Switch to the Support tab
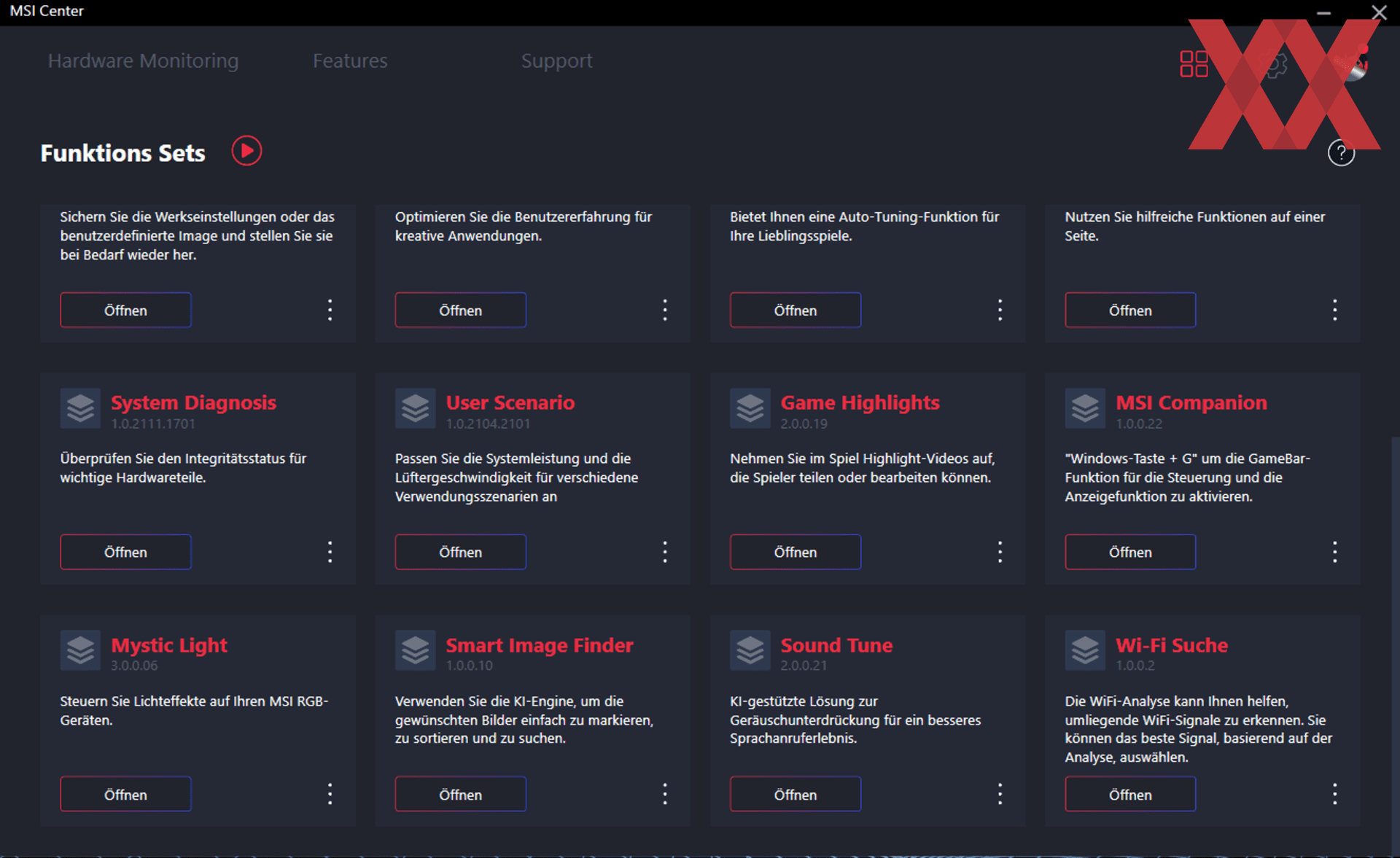The width and height of the screenshot is (1400, 858). pyautogui.click(x=556, y=61)
